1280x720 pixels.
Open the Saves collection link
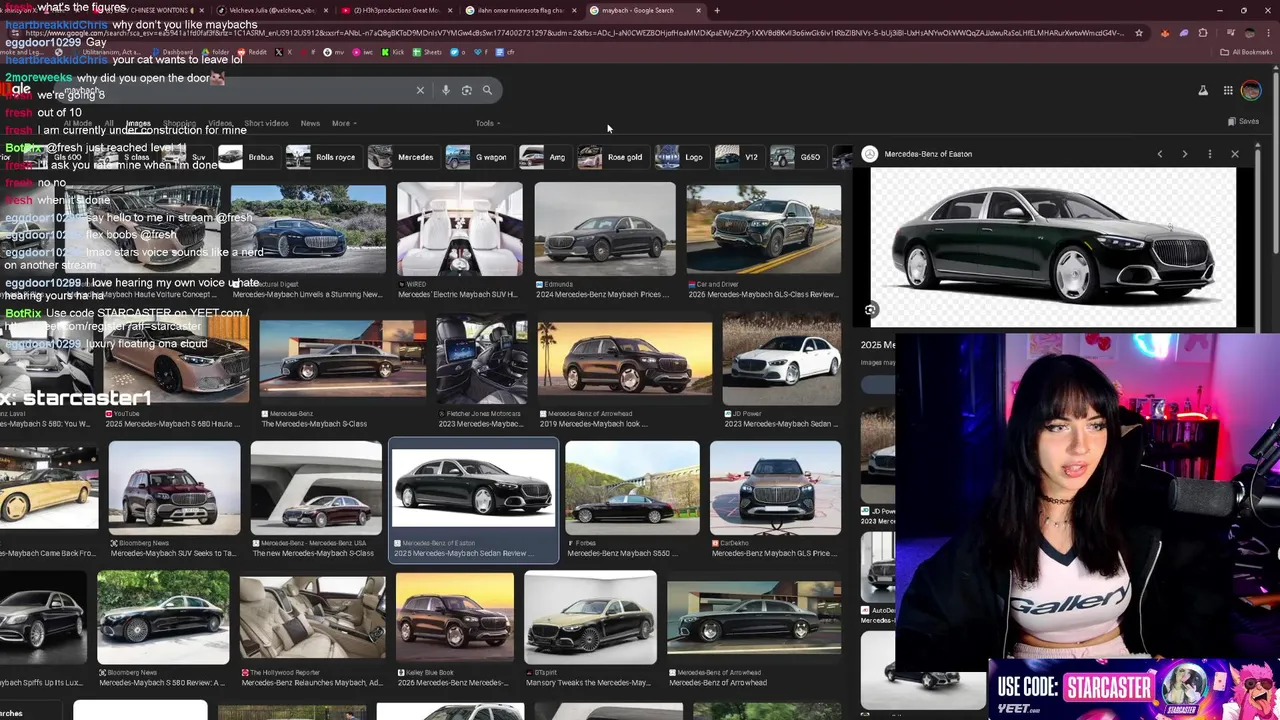[1243, 122]
